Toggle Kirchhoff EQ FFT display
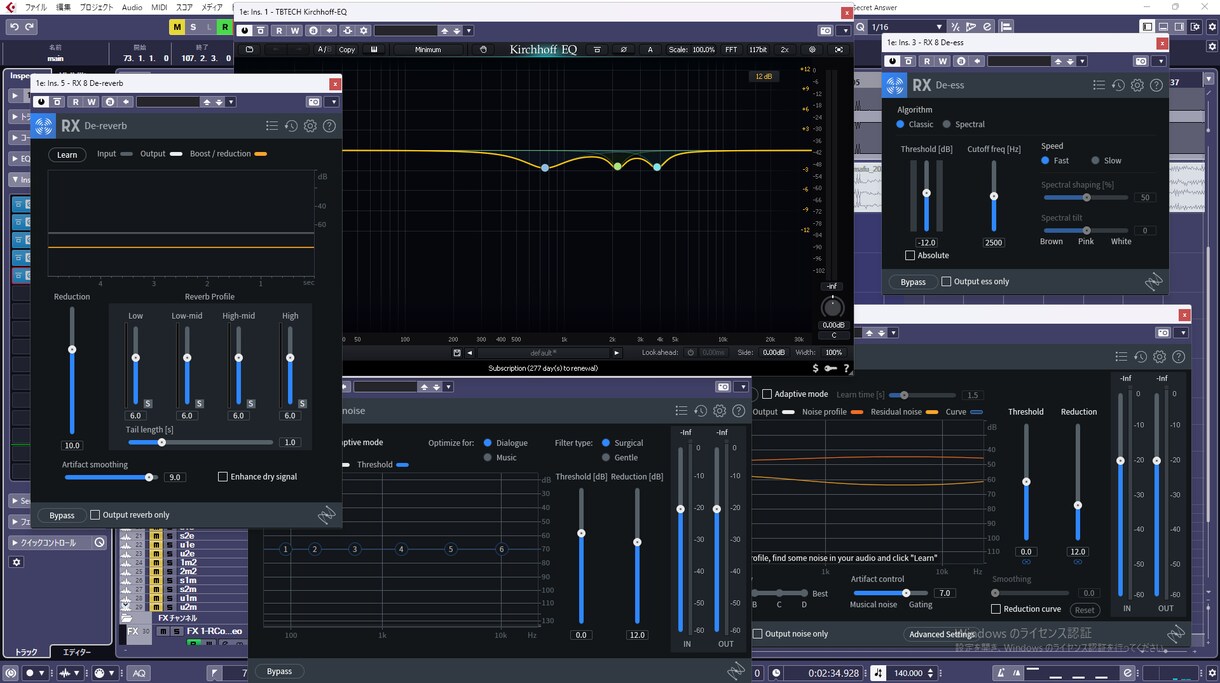The width and height of the screenshot is (1220, 683). [731, 49]
